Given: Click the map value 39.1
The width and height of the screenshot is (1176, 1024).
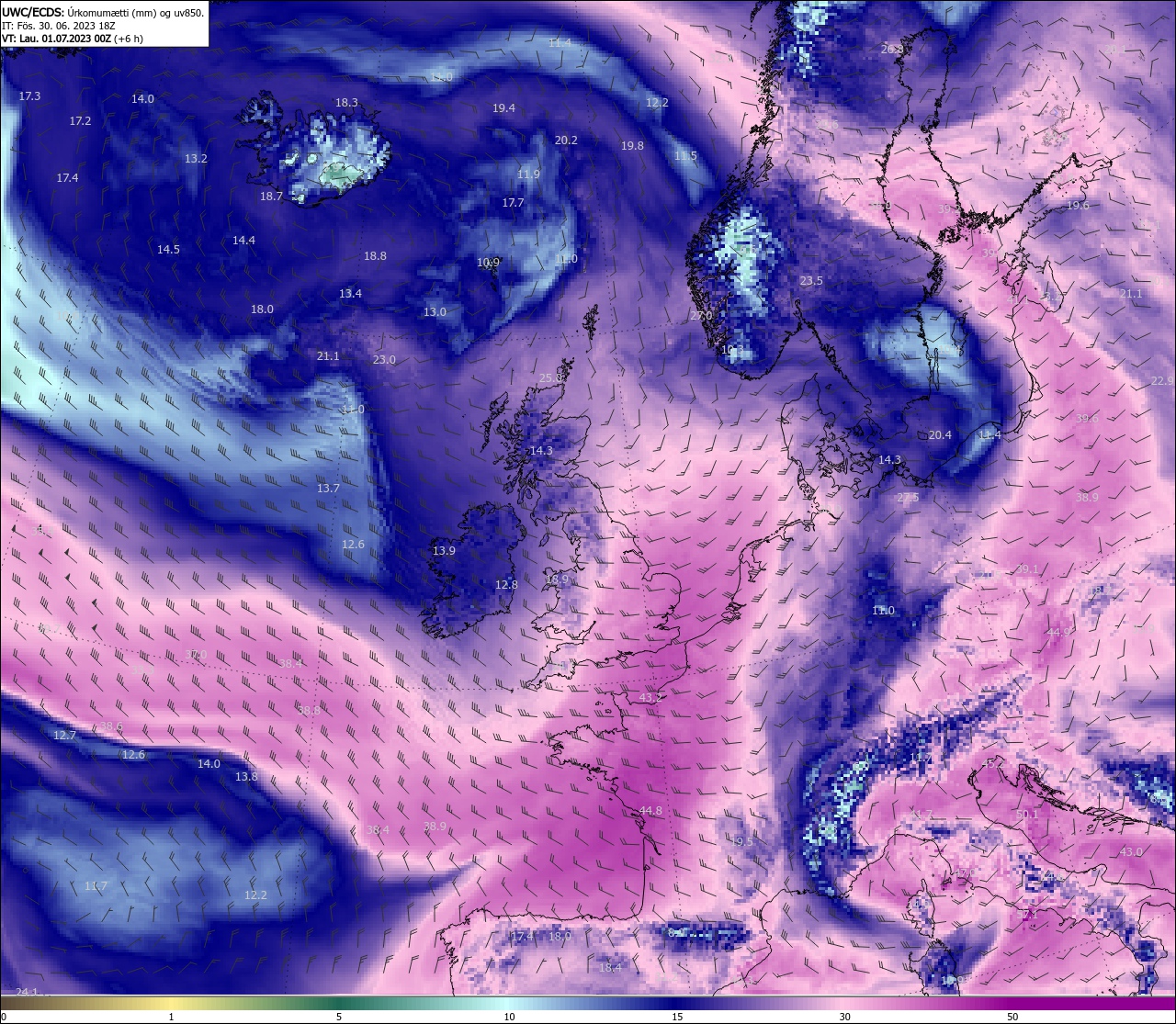Looking at the screenshot, I should (1027, 569).
